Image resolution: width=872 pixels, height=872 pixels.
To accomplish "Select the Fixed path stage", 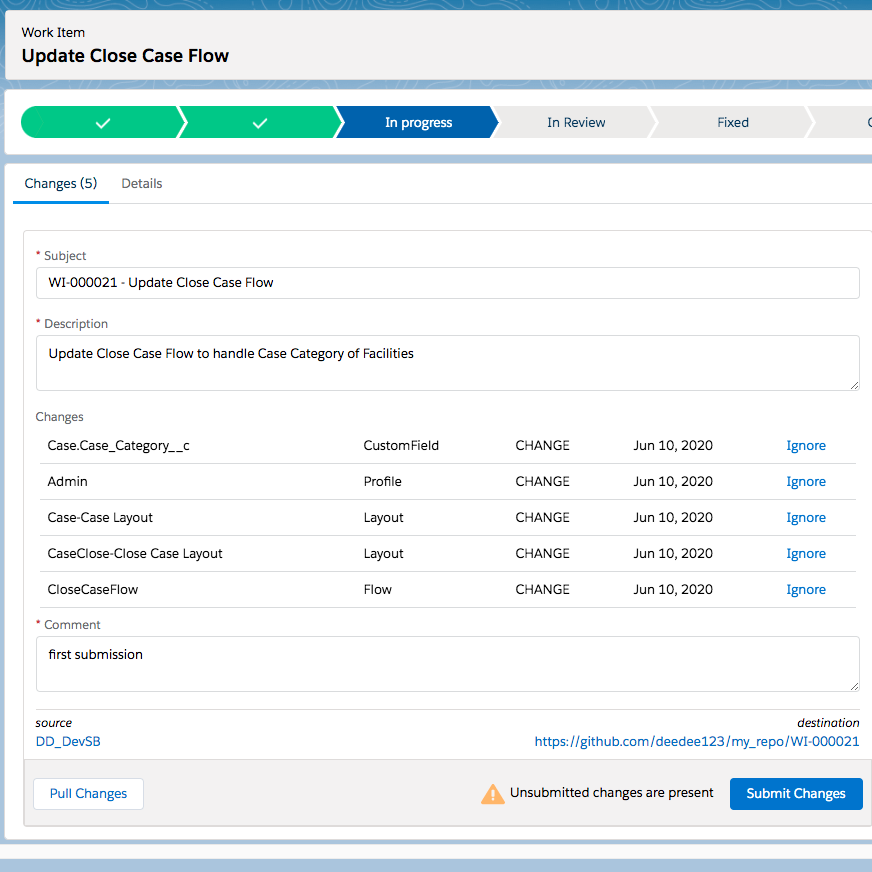I will pyautogui.click(x=732, y=123).
